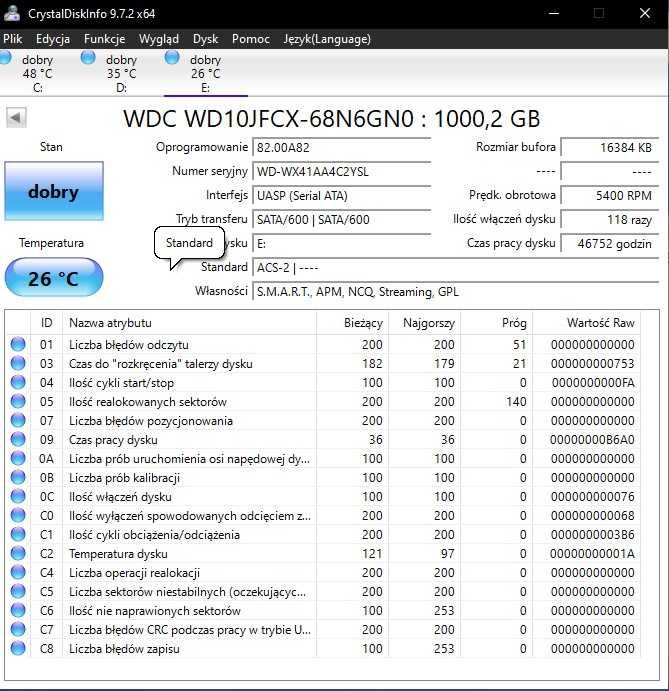Select row 'Temperatura dysku'
Screen dimensions: 669x691
point(324,553)
